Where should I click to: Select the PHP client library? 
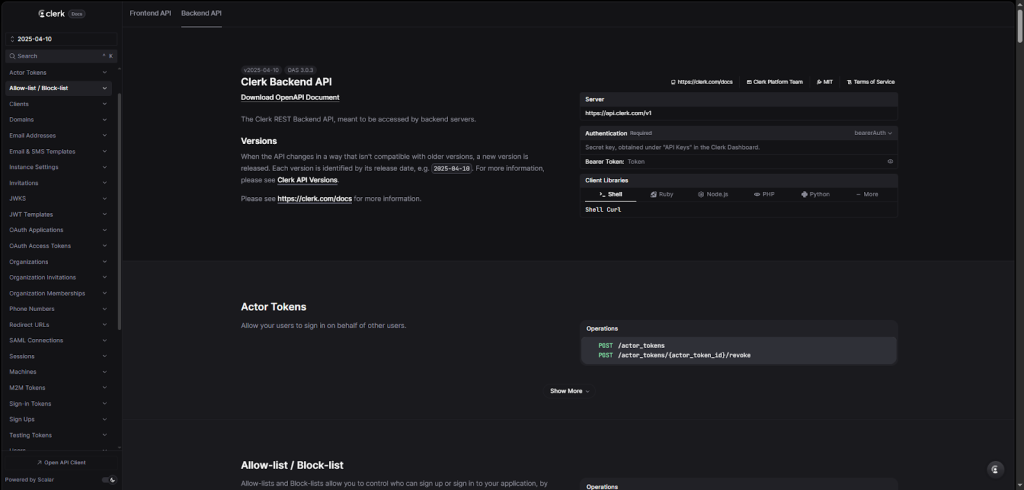pos(765,194)
